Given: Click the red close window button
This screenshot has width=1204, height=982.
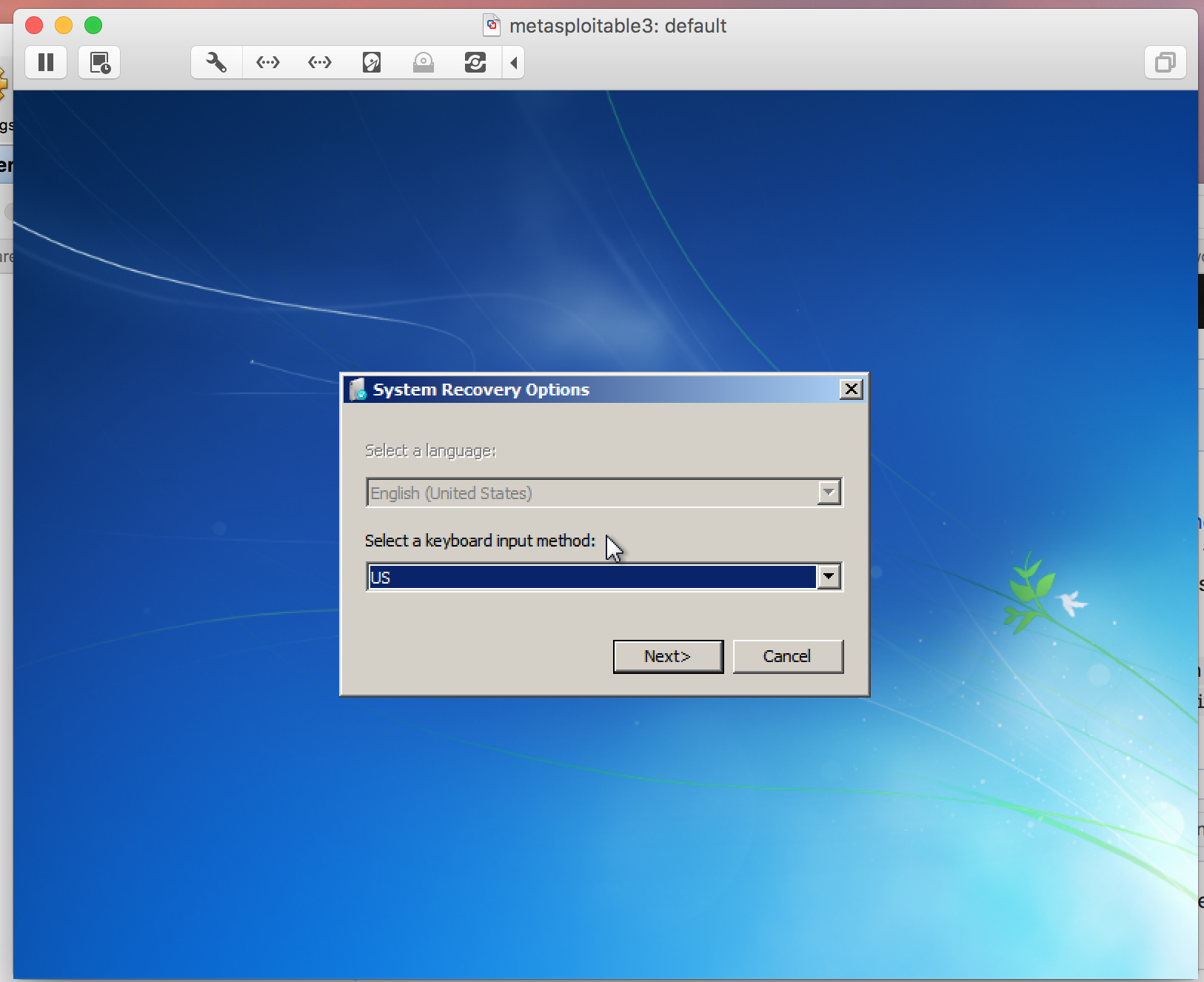Looking at the screenshot, I should coord(34,25).
